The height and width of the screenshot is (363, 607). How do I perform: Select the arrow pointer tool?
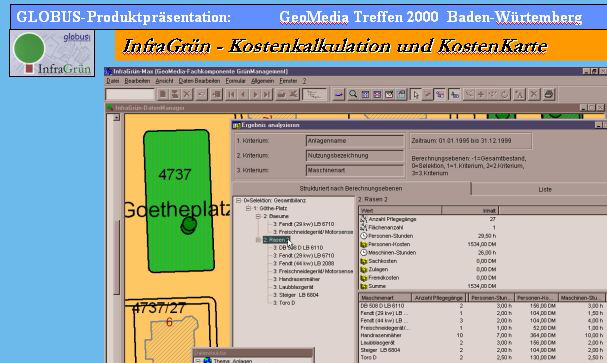coord(416,94)
